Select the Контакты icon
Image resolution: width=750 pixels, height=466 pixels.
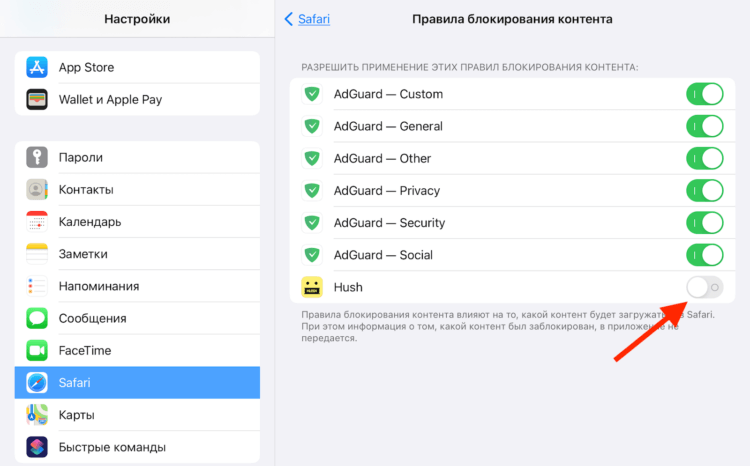click(x=38, y=190)
